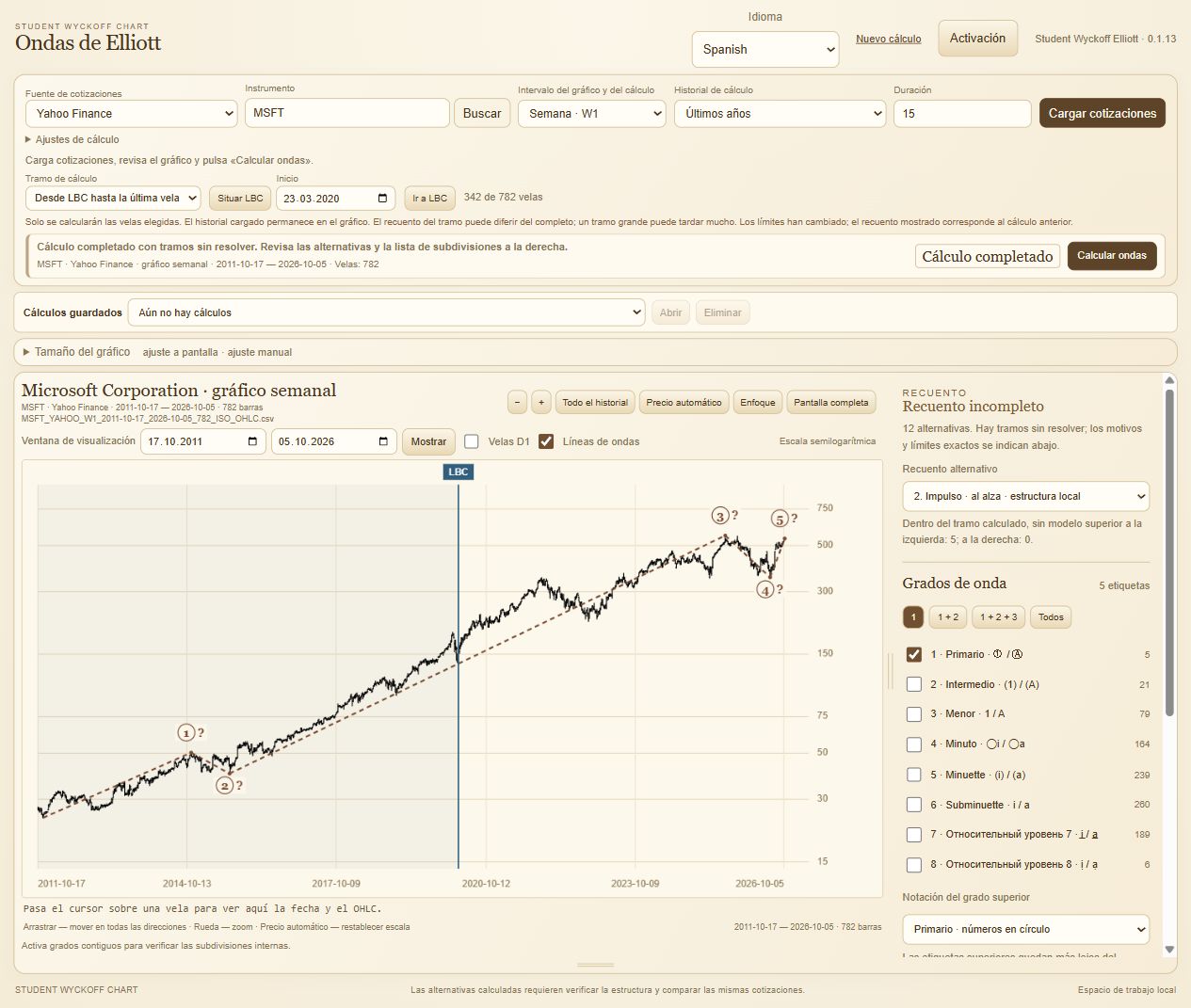
Task: Open the Últimos años history dropdown
Action: pos(781,114)
